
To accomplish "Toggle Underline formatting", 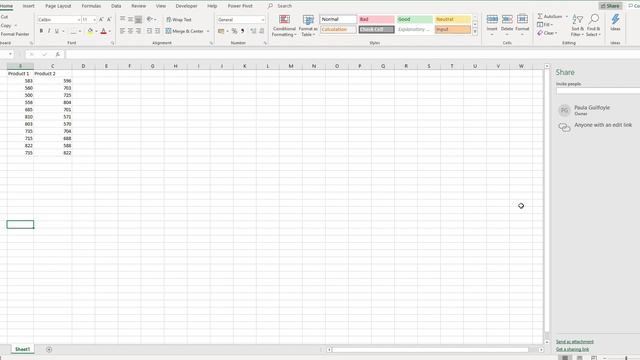I will 57,31.
